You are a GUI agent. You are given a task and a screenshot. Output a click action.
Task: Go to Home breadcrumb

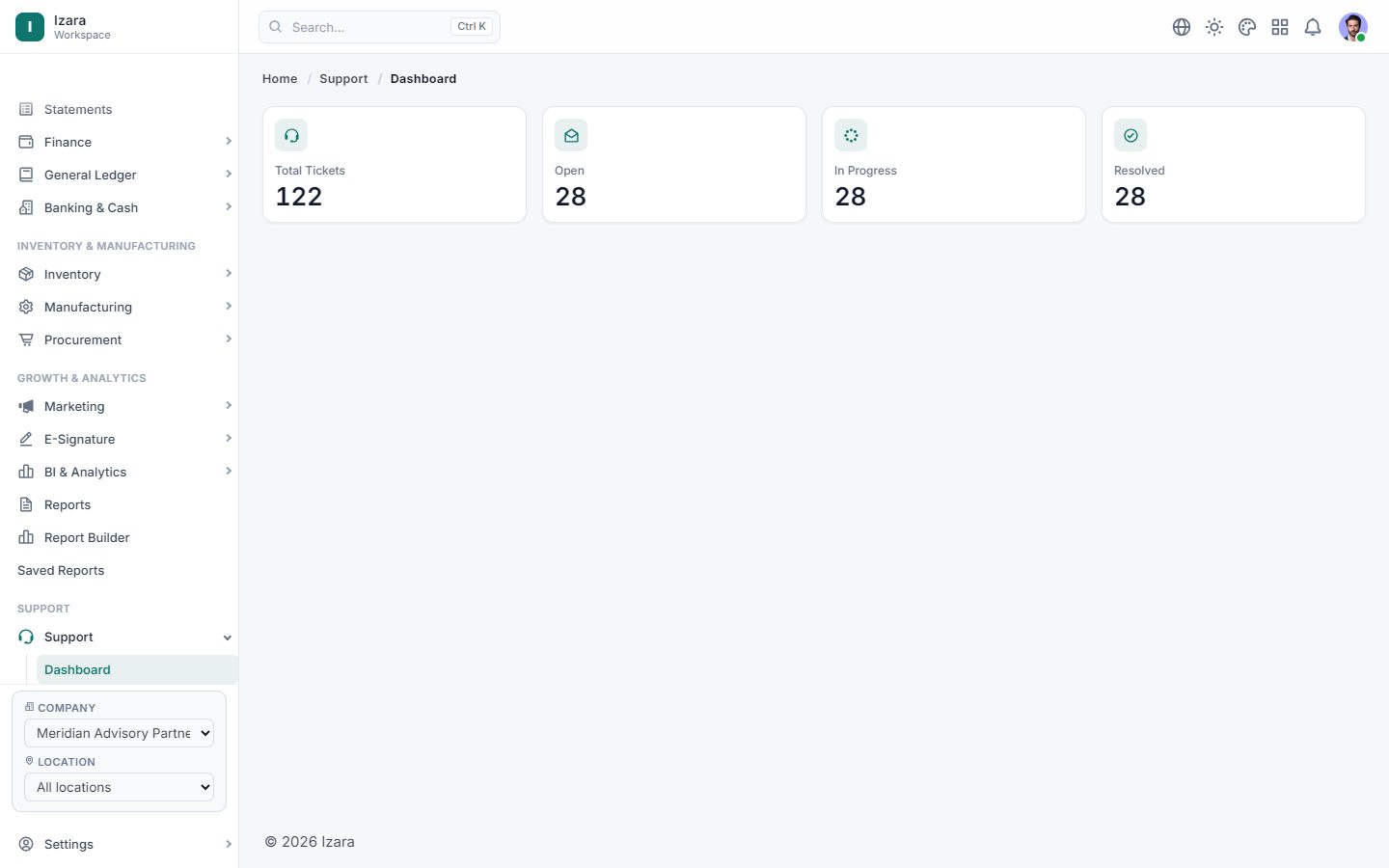(x=280, y=79)
